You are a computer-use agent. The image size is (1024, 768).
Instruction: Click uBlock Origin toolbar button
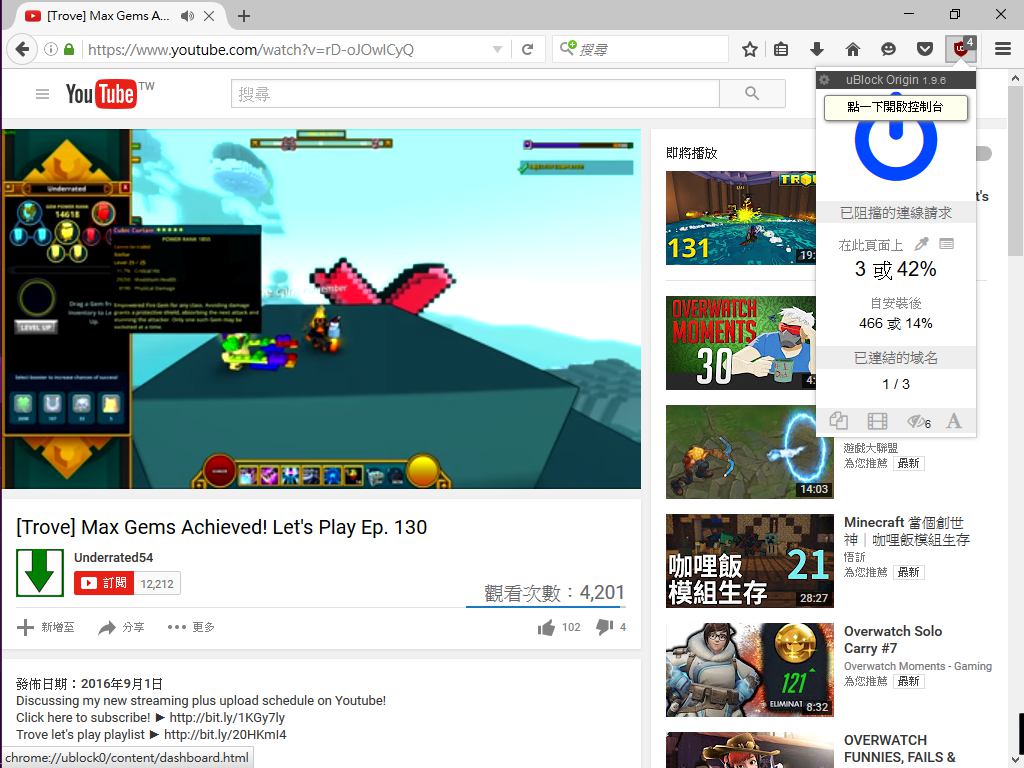(x=961, y=49)
